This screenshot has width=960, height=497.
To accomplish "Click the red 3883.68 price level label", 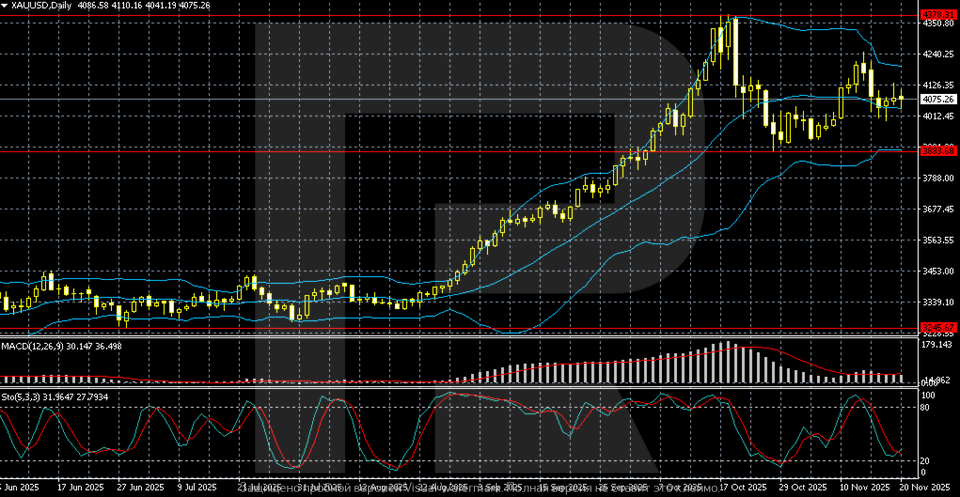I will [938, 151].
